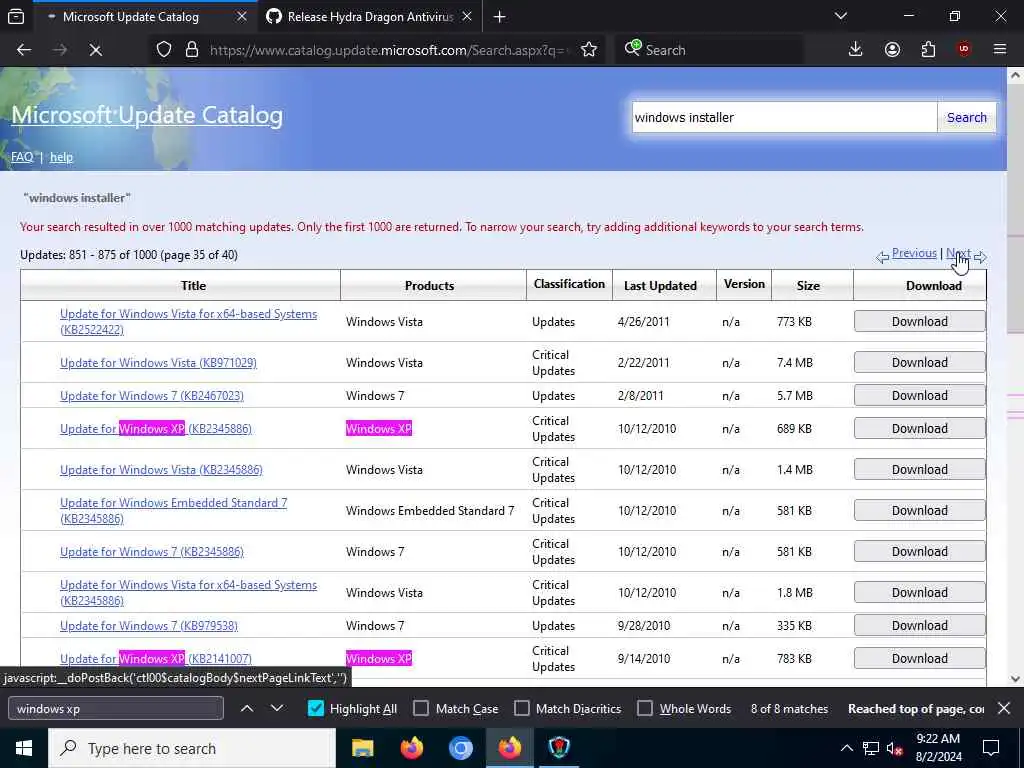Open Update for Windows Embedded Standard 7 link
Screen dimensions: 1024x768
(x=174, y=511)
